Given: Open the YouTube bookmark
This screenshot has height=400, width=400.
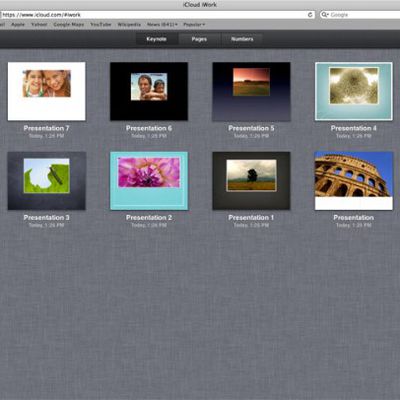Looking at the screenshot, I should pyautogui.click(x=101, y=25).
